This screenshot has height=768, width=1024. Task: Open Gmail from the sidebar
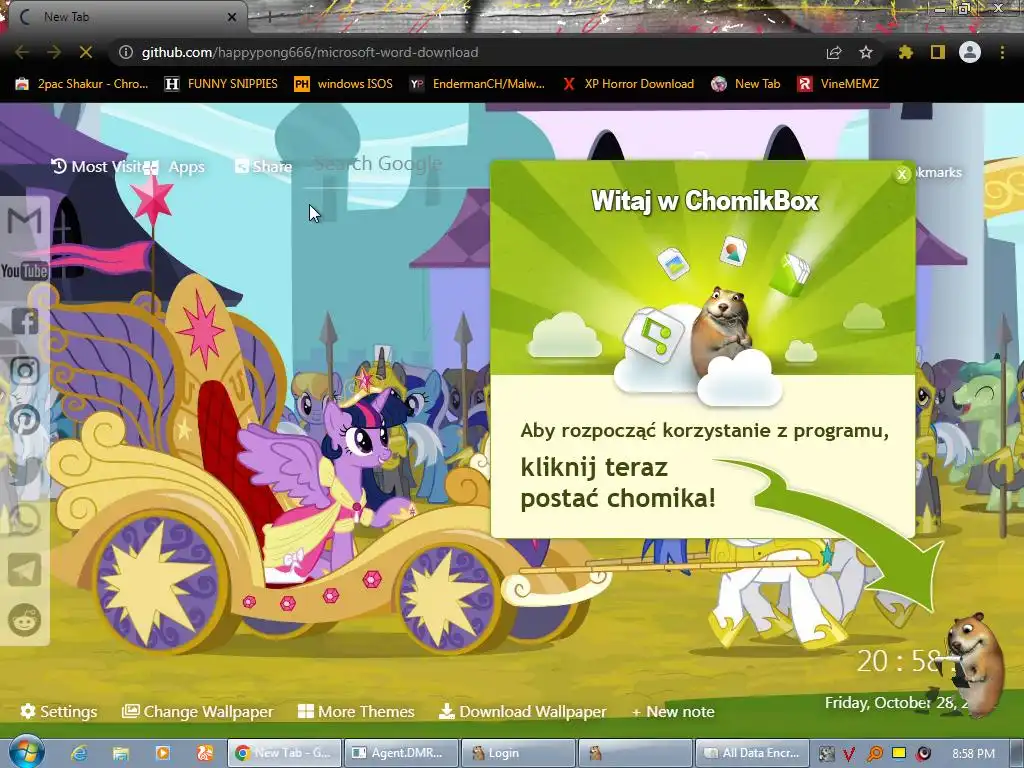(25, 221)
